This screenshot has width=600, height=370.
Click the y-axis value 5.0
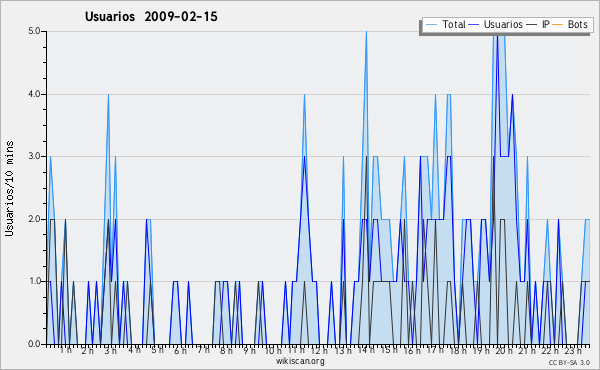click(x=34, y=31)
